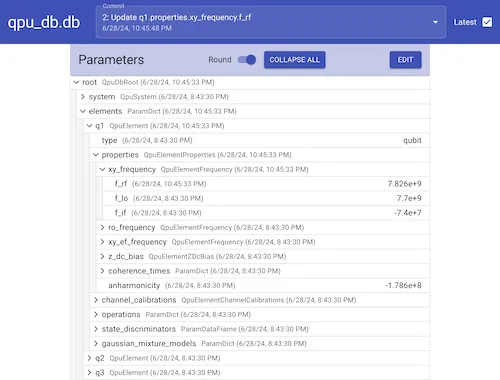
Task: Click the ParamDataFrame type label
Action: tap(209, 329)
